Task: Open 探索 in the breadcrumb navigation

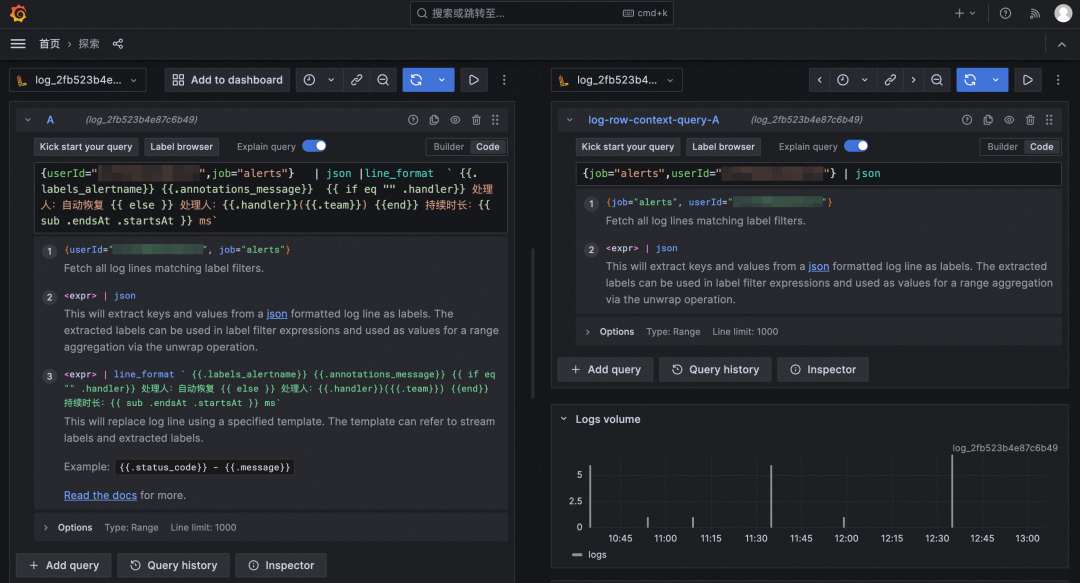Action: click(88, 43)
